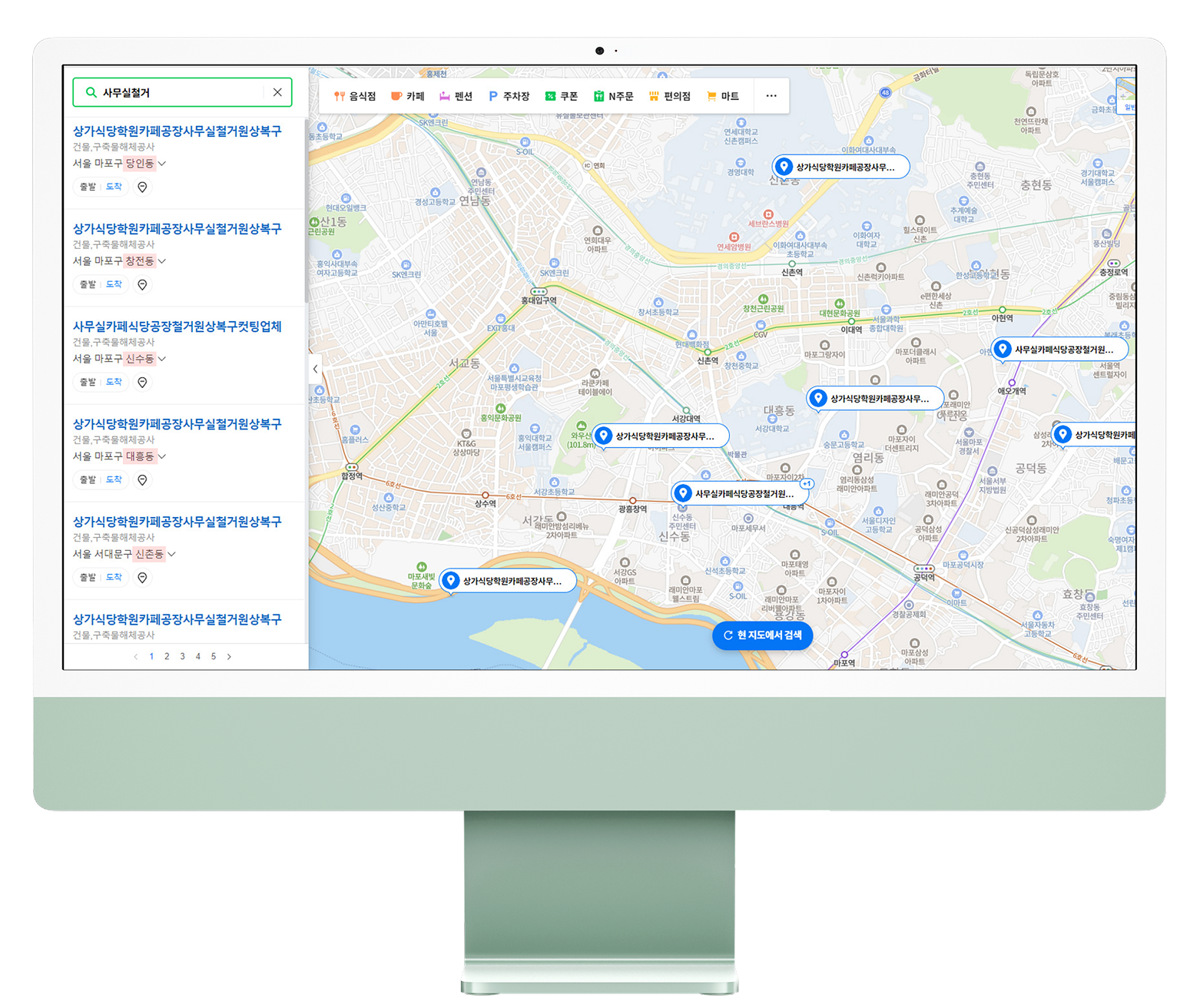Click the +1 badge on 대흥역 marker

coord(807,484)
